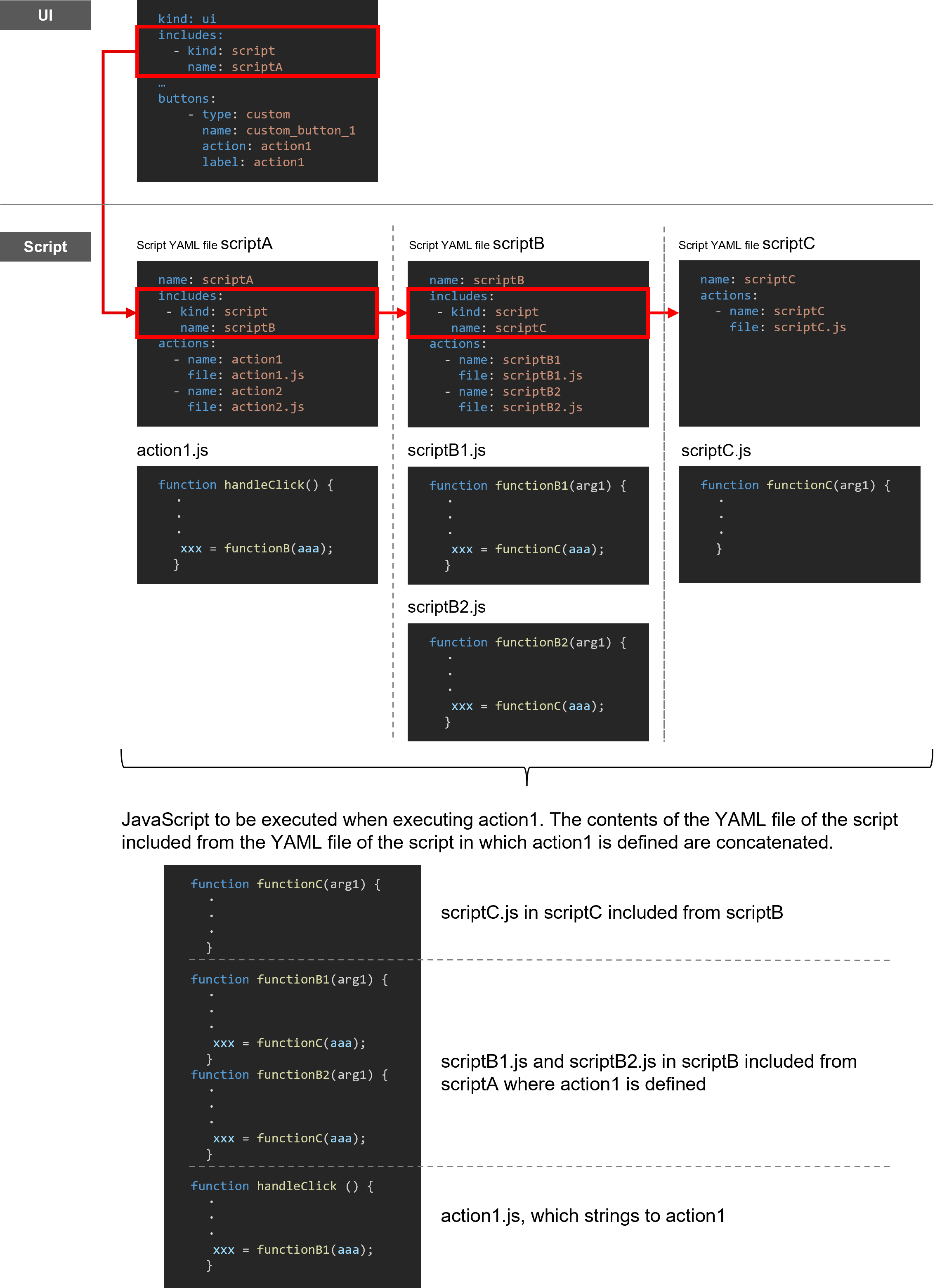The width and height of the screenshot is (935, 1288).
Task: Click the Script section label
Action: coord(45,246)
